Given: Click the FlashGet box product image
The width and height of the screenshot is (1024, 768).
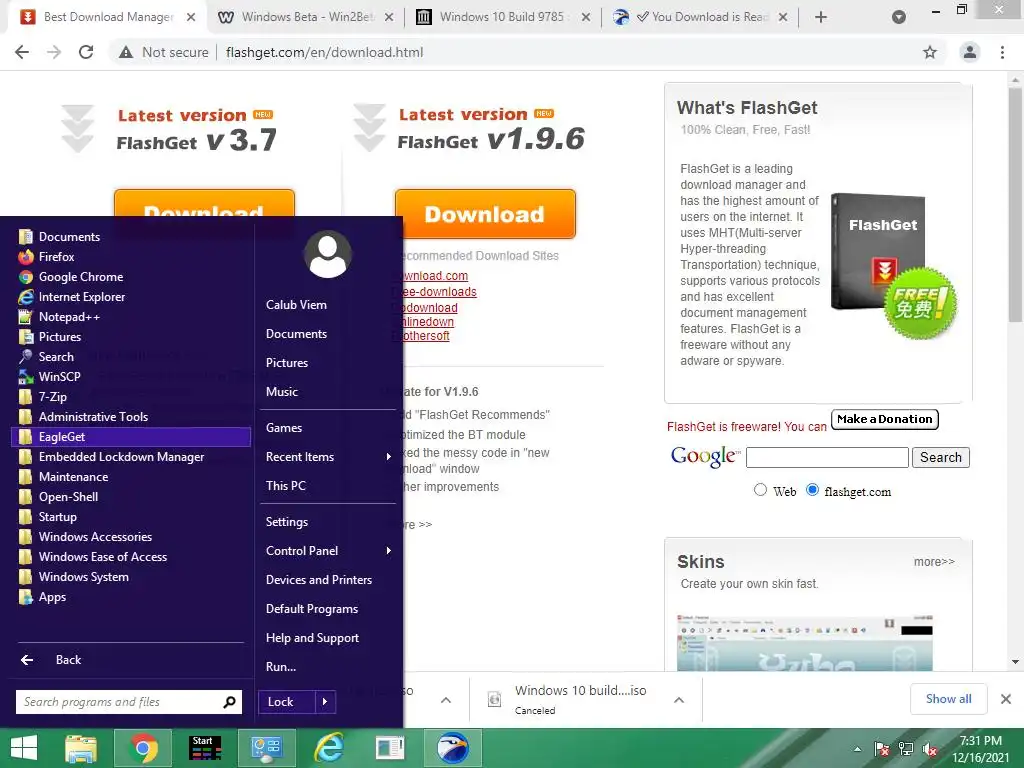Looking at the screenshot, I should (x=878, y=251).
